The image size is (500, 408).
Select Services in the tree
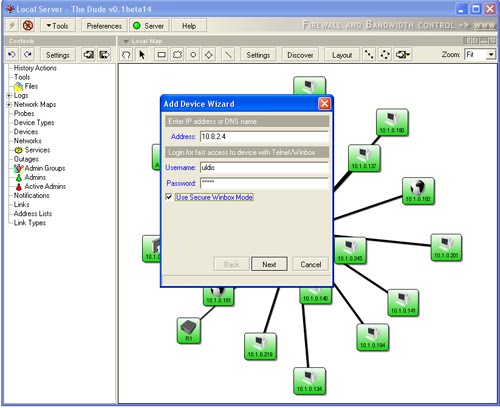[x=37, y=150]
